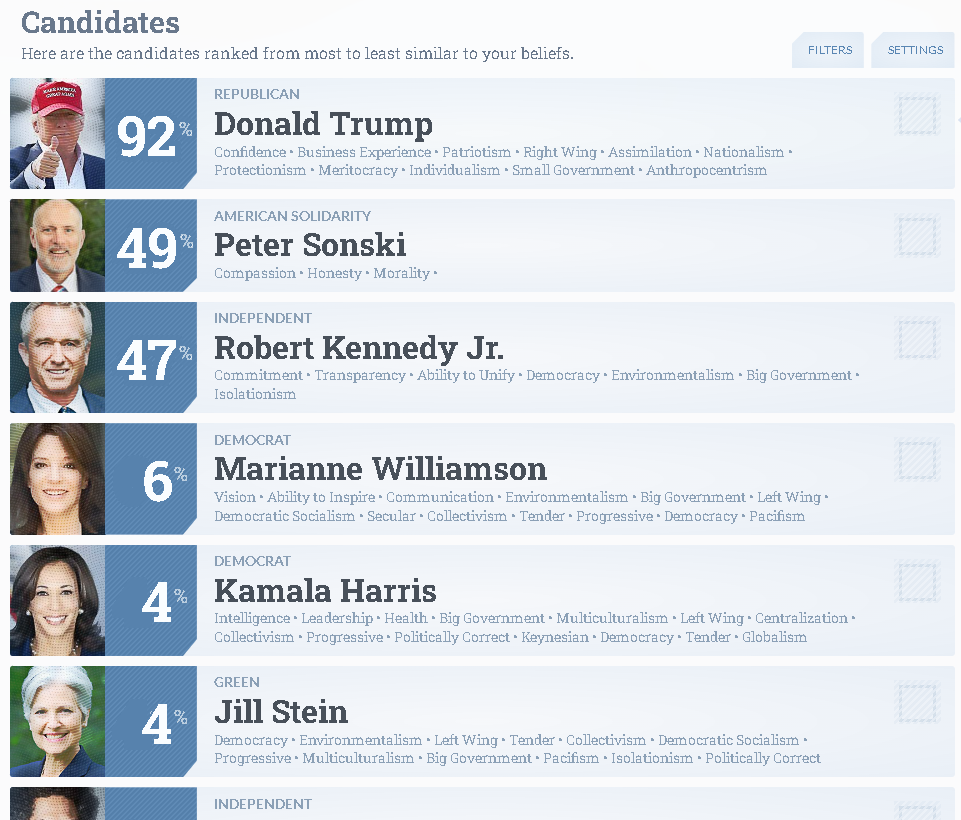961x820 pixels.
Task: Click the 6% match score badge
Action: point(151,479)
